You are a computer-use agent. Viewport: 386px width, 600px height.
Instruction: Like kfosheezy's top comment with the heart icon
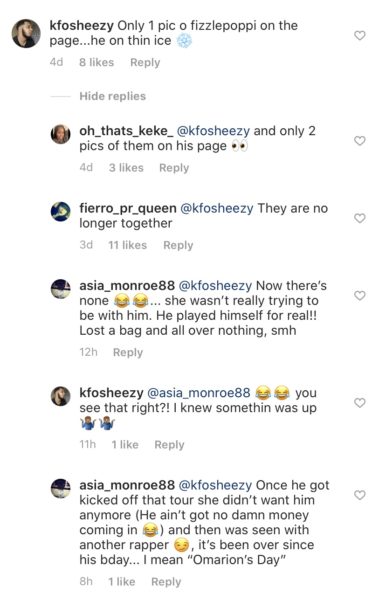[x=359, y=36]
